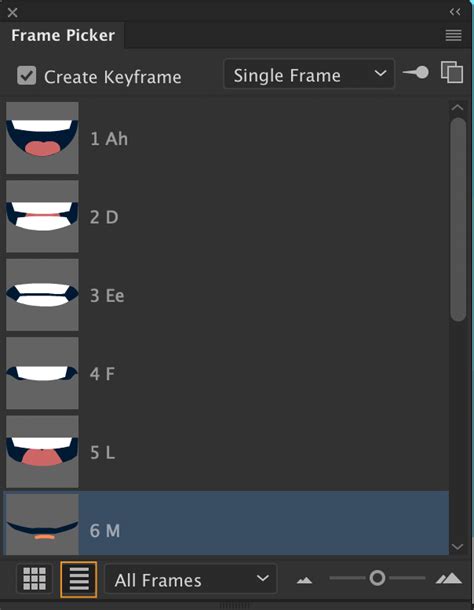
Task: Switch to grid thumbnail view
Action: tap(35, 579)
